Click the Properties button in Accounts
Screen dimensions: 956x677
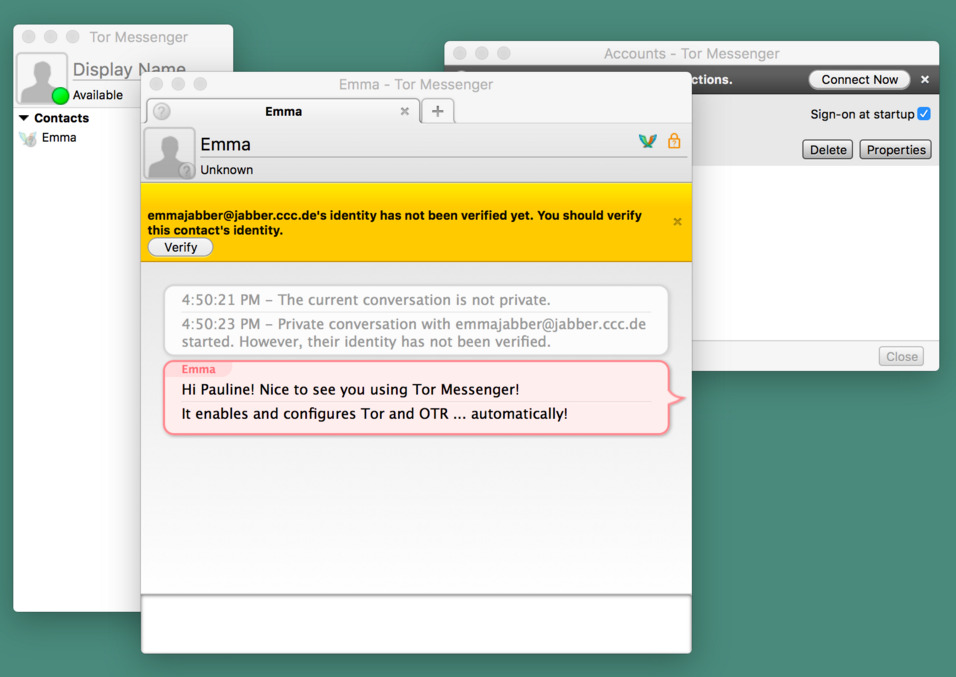click(895, 149)
